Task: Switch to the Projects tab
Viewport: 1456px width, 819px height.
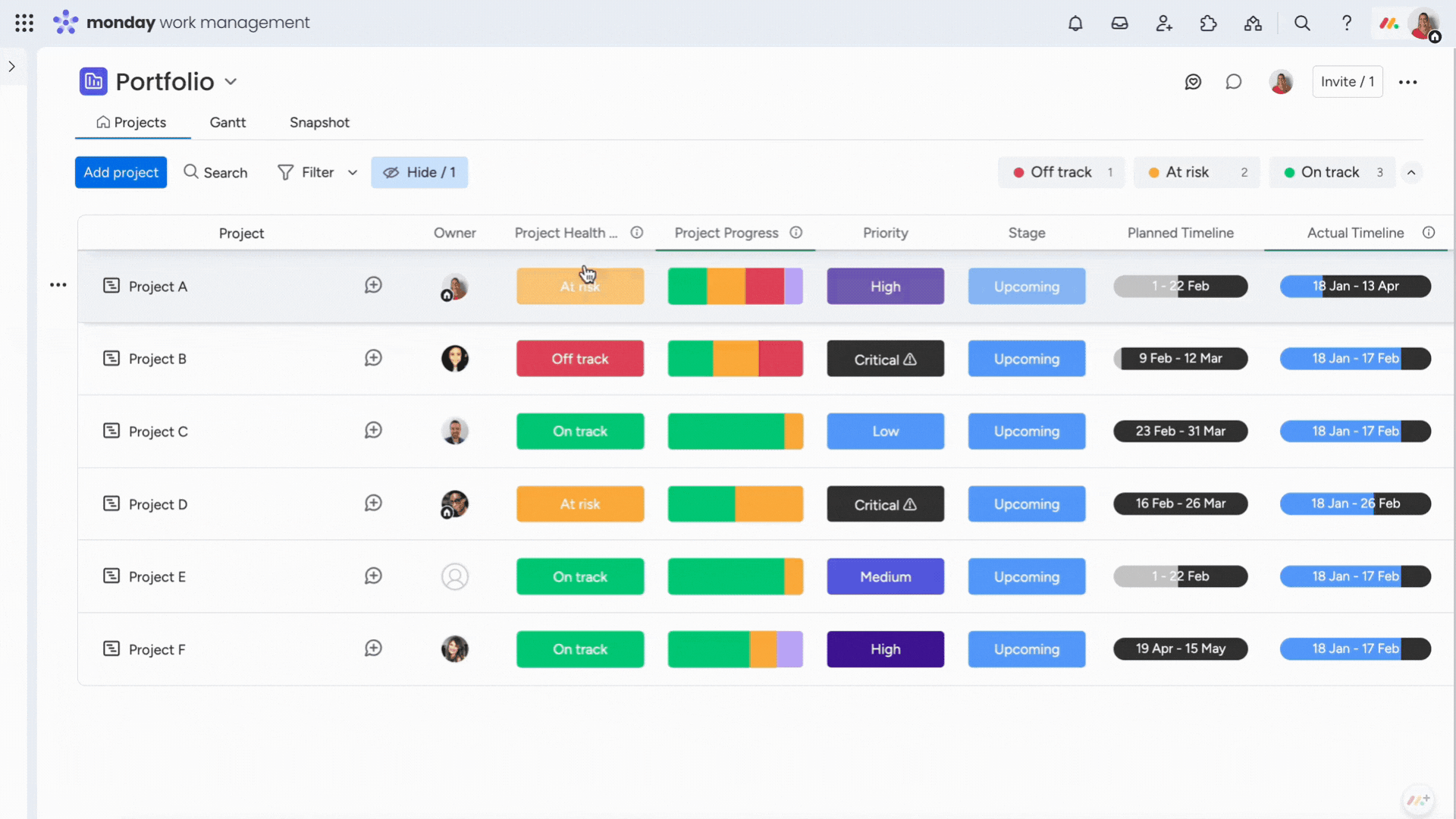Action: point(132,122)
